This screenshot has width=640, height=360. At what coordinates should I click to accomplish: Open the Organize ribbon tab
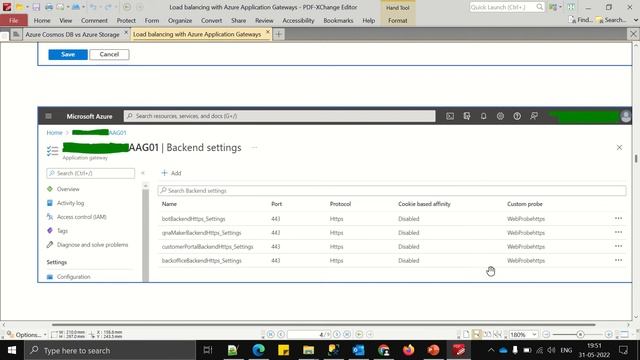pos(180,20)
